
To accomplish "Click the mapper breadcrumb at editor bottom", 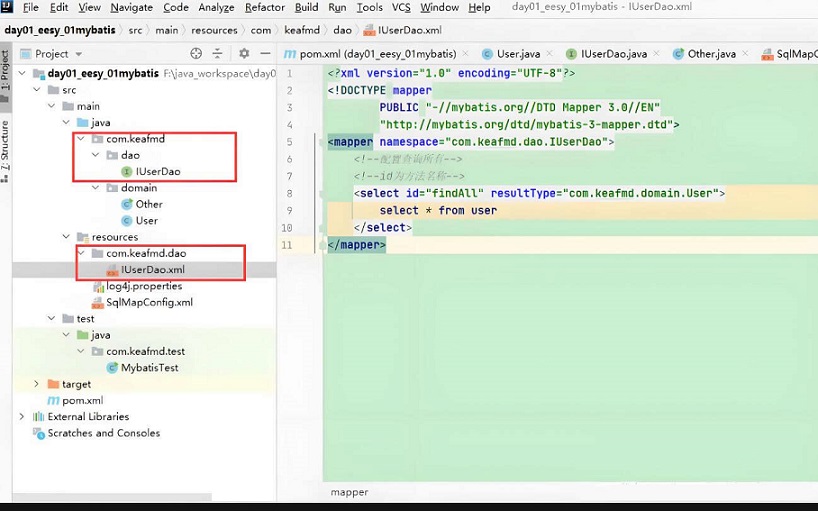I will coord(349,492).
